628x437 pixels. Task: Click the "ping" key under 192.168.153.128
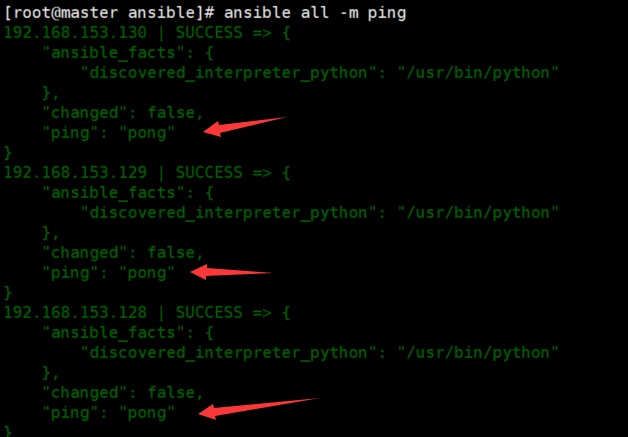[x=70, y=413]
